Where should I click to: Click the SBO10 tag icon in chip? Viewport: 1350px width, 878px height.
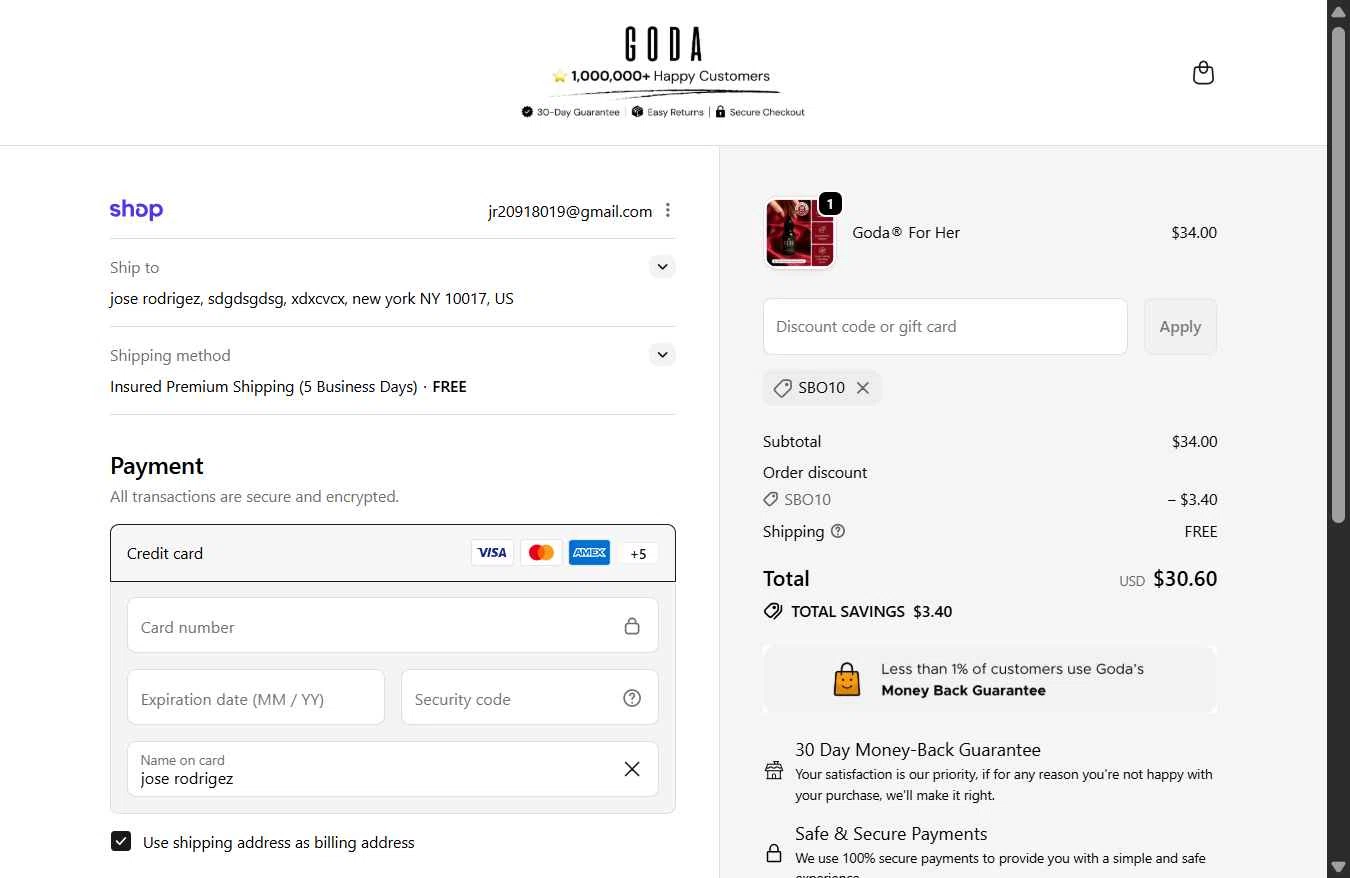[x=783, y=388]
